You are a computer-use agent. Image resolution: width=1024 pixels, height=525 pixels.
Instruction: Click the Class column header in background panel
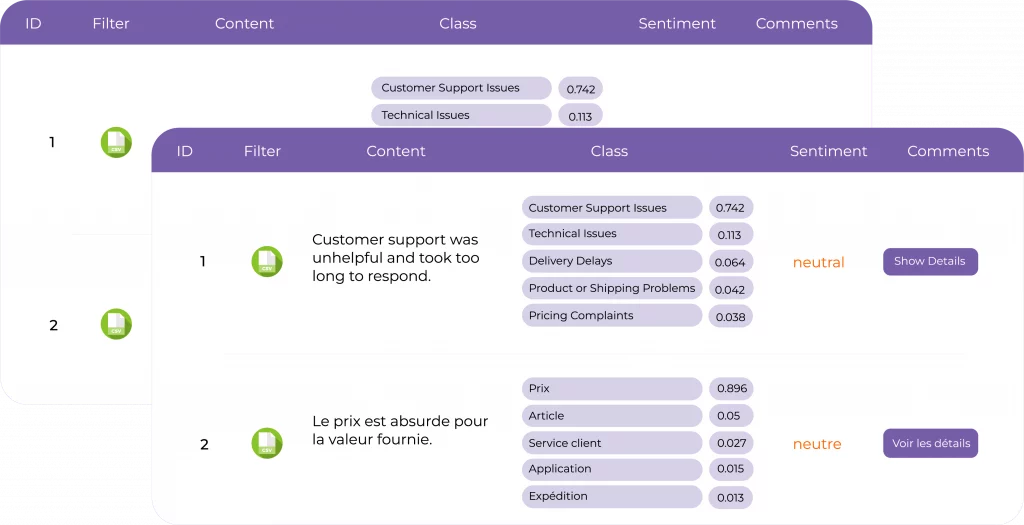click(457, 23)
